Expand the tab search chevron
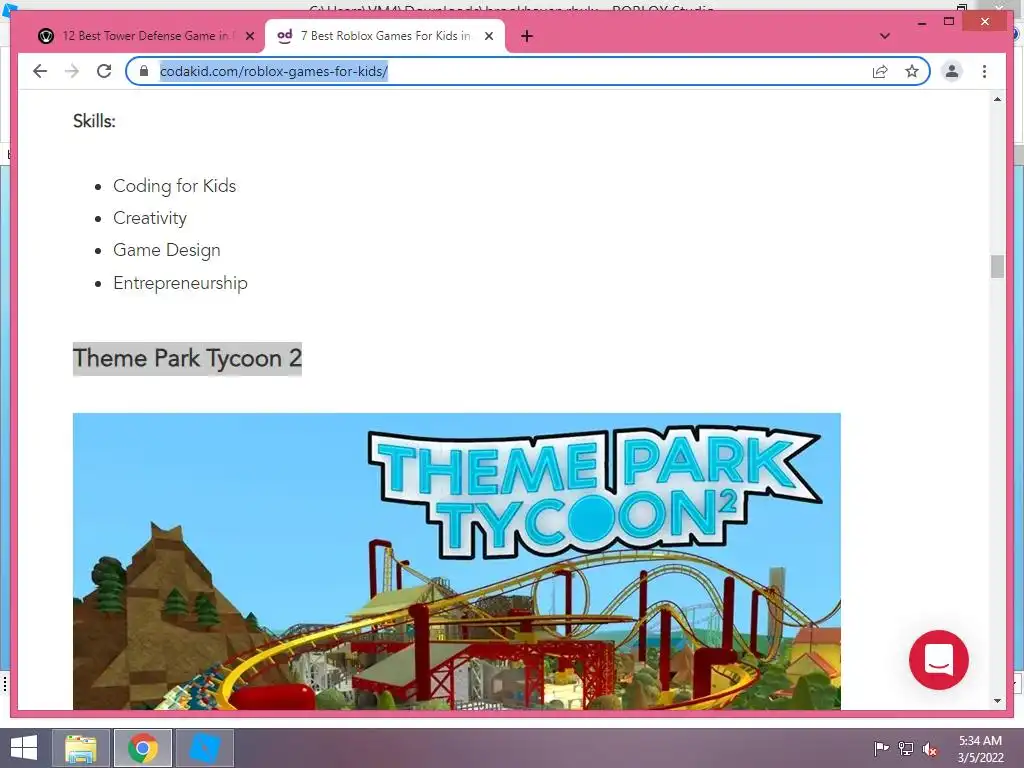The width and height of the screenshot is (1024, 768). 885,36
